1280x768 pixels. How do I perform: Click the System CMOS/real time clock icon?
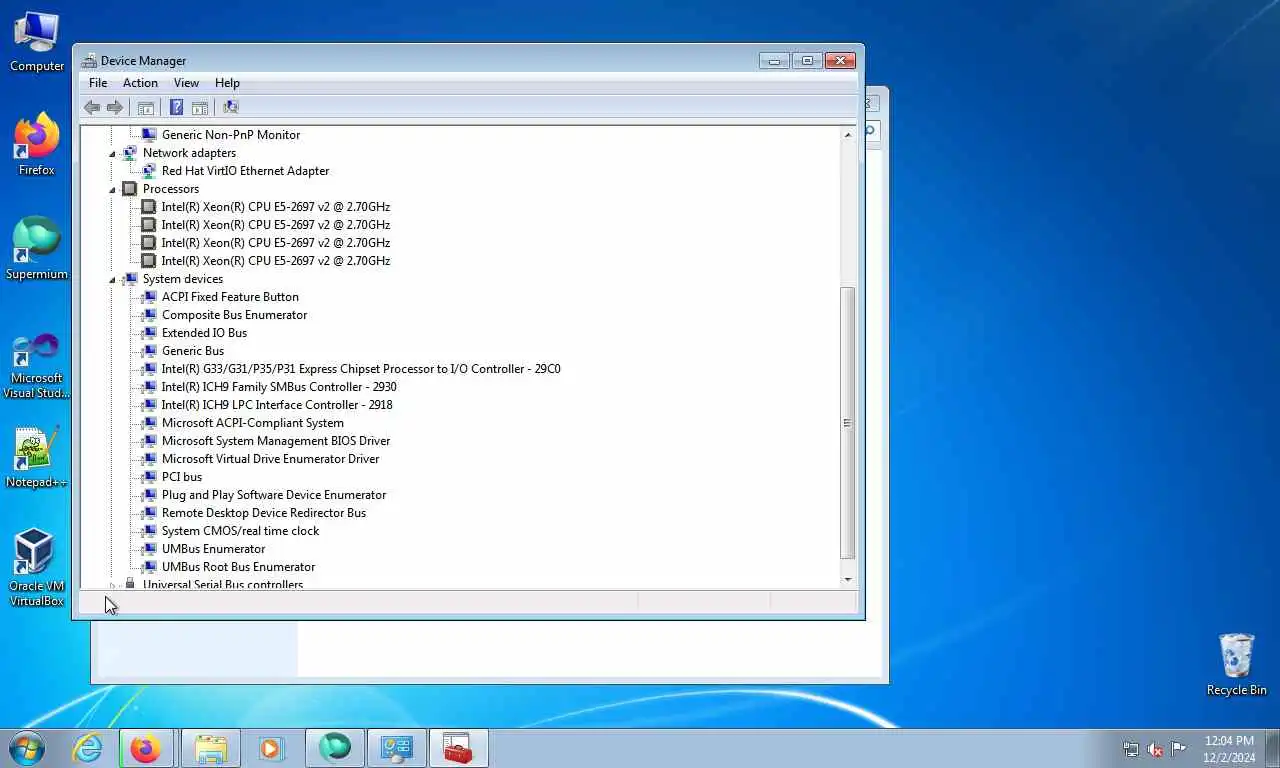tap(148, 531)
